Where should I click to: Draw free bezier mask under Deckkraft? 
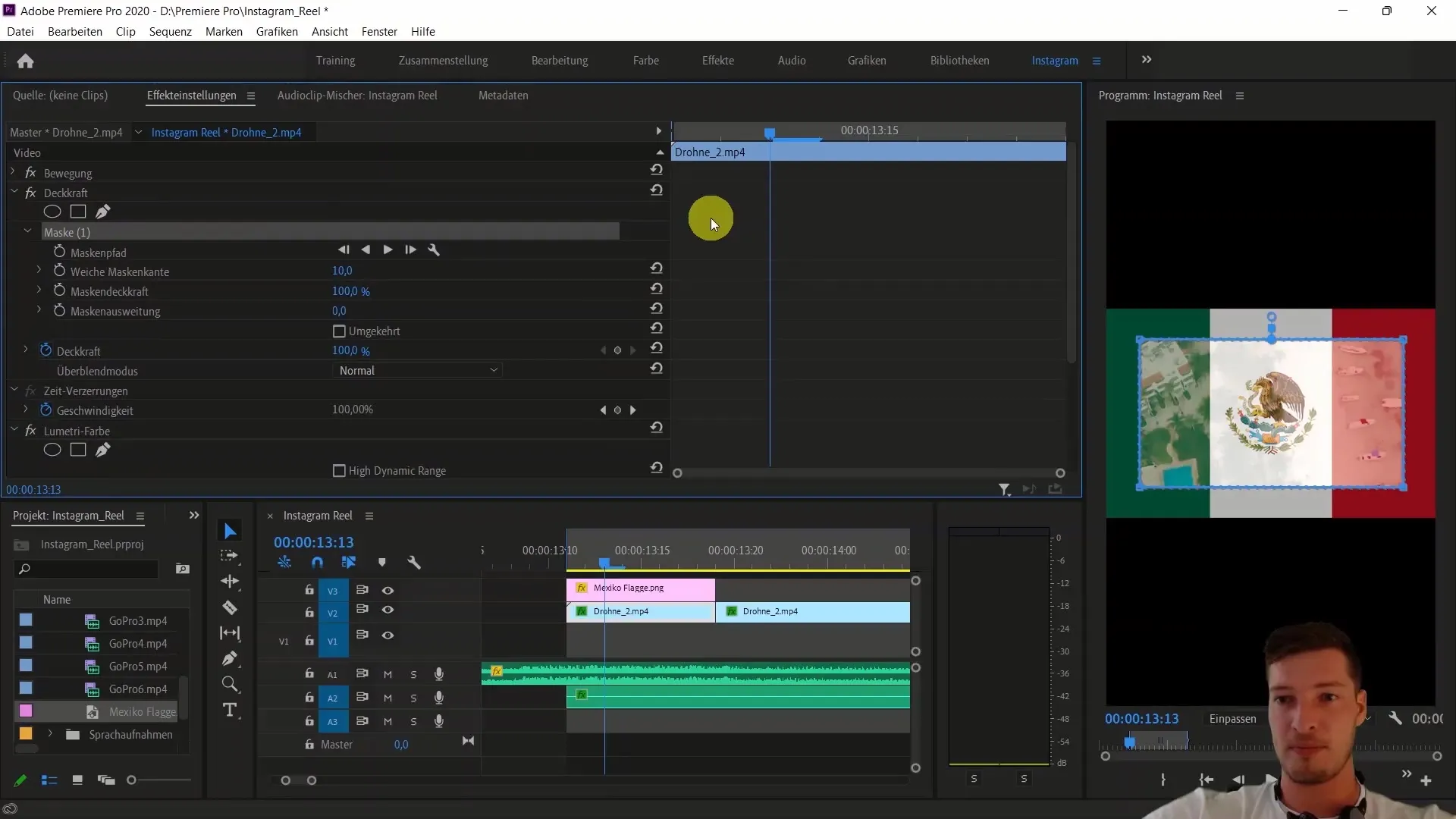coord(103,212)
